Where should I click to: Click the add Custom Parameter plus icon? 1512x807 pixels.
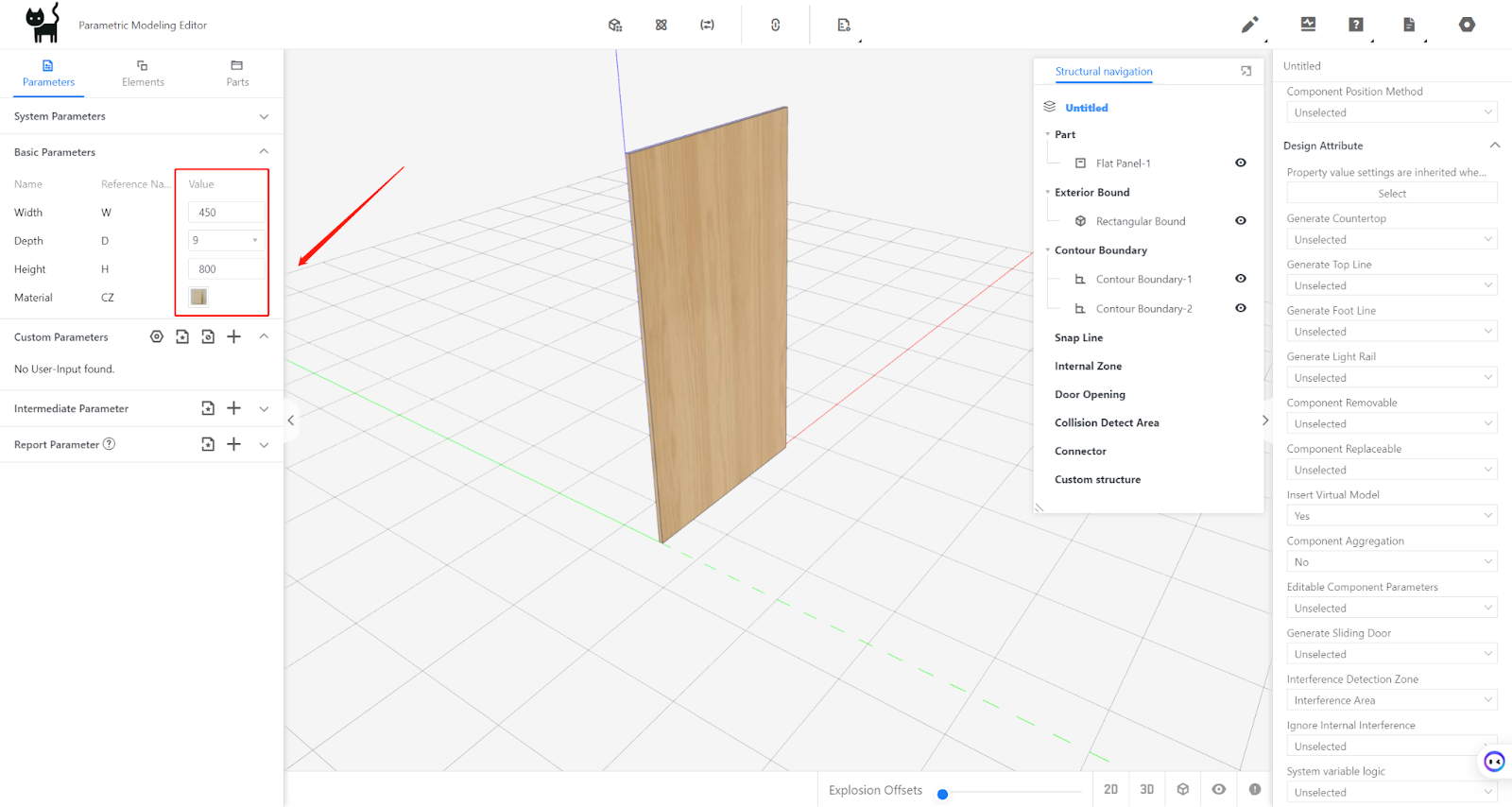[x=234, y=337]
